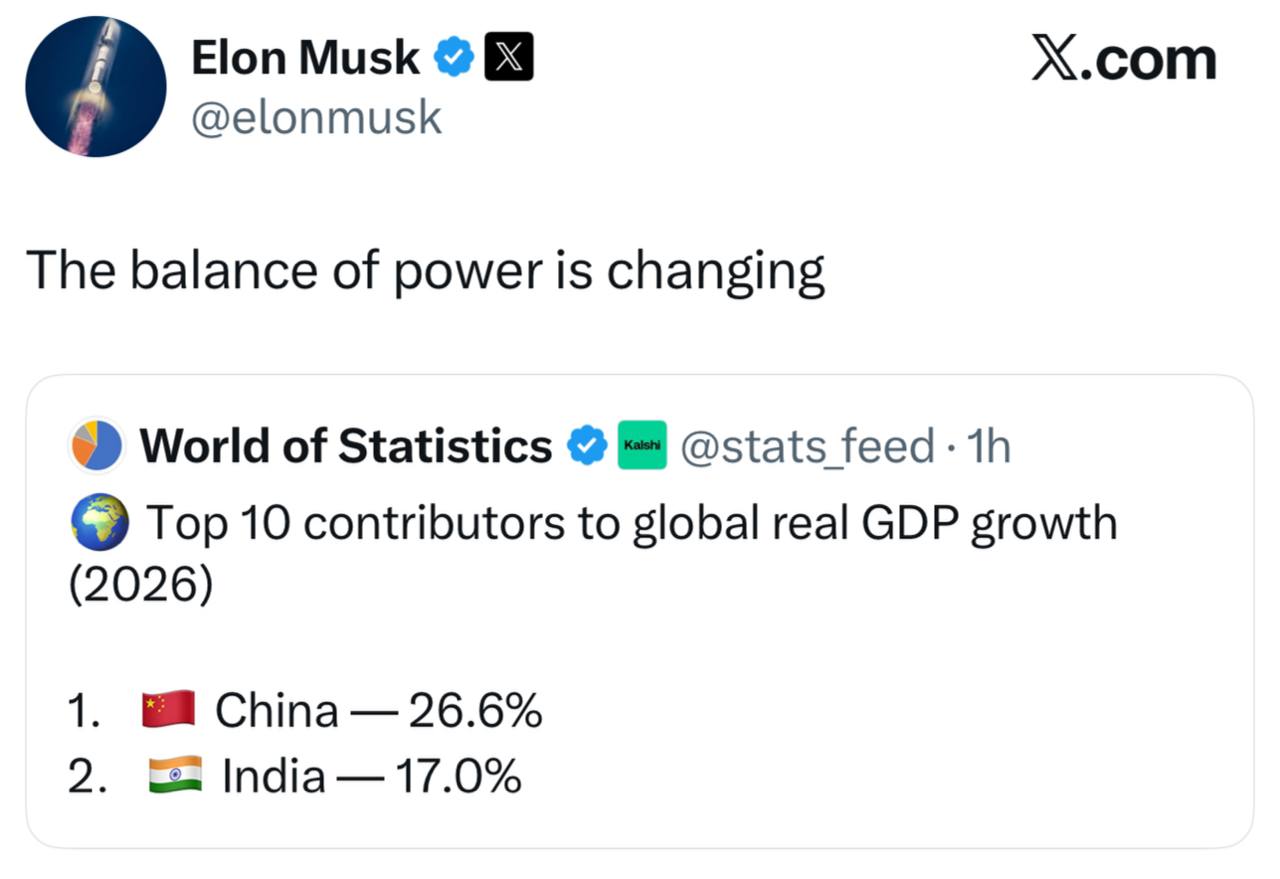Viewport: 1280px width, 879px height.
Task: Click the China flag emoji
Action: [x=168, y=711]
